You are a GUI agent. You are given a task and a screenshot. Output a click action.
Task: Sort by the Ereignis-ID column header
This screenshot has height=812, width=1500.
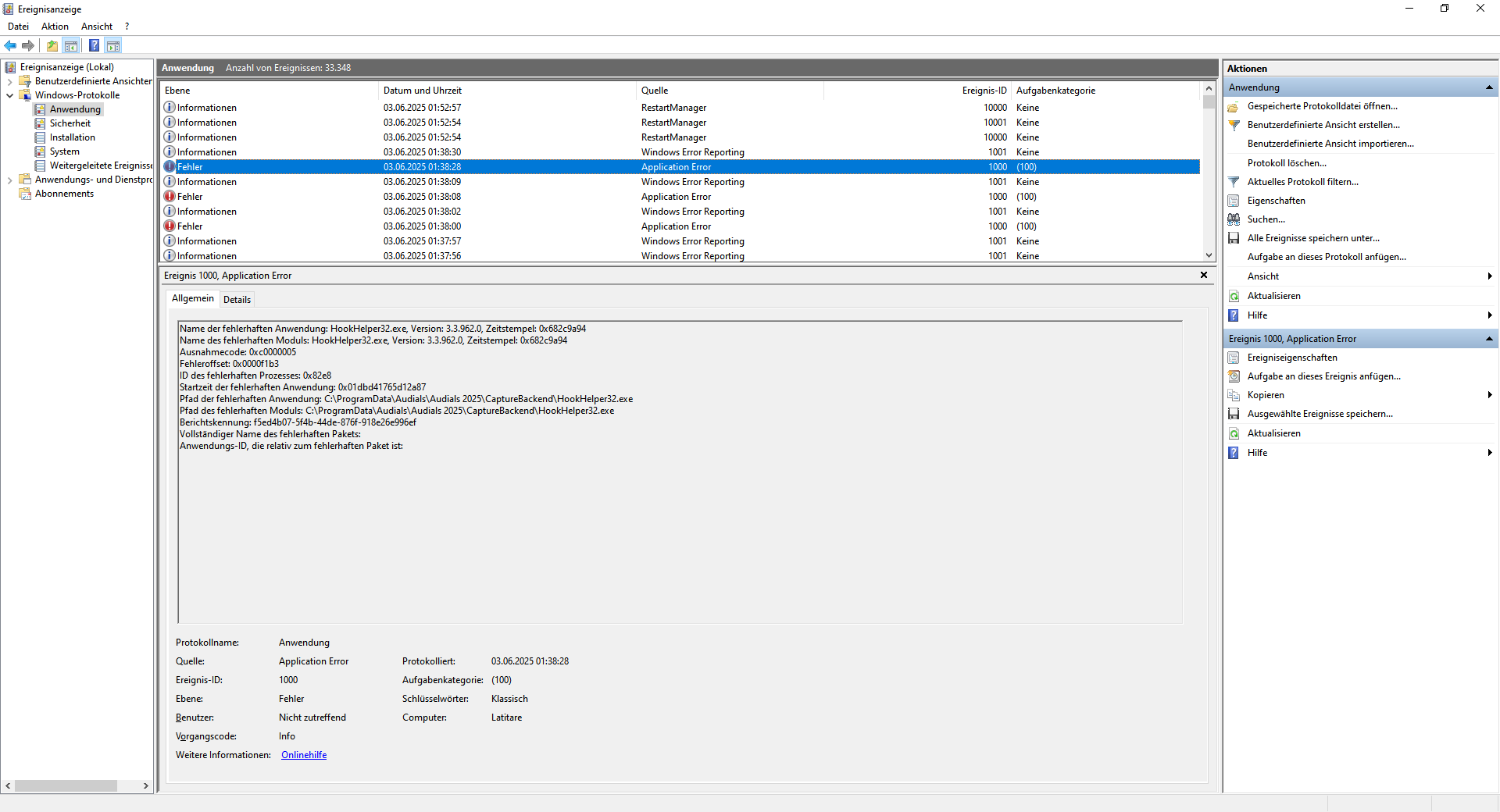(918, 91)
